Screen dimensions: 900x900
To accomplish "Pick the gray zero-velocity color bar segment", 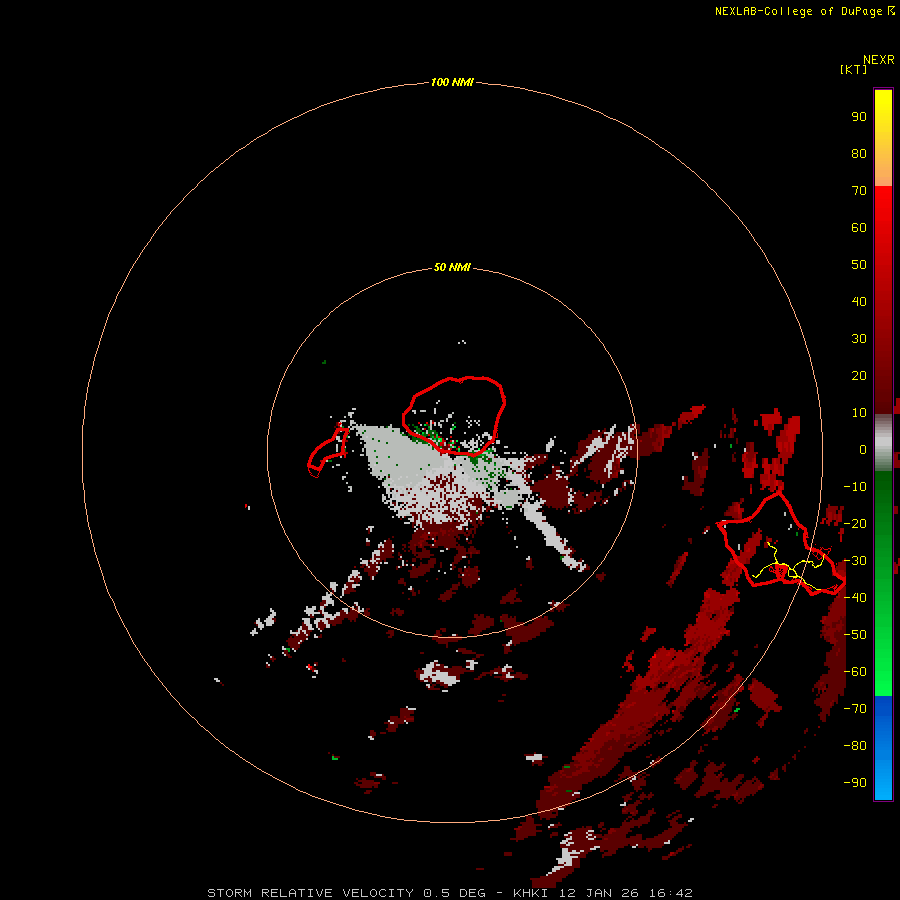I will click(883, 443).
